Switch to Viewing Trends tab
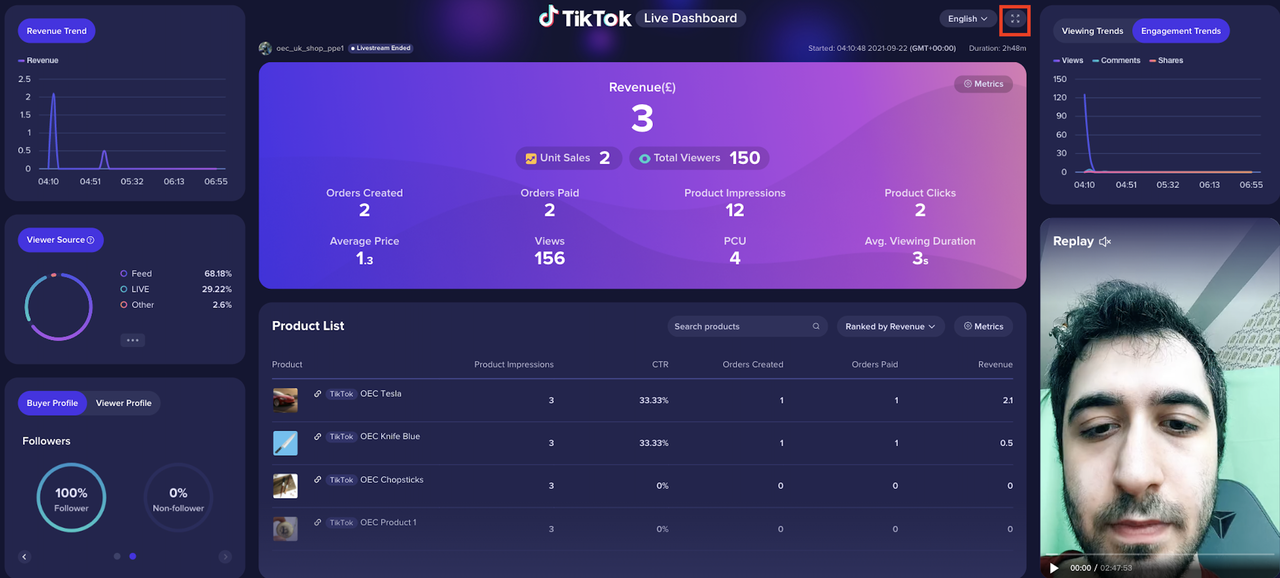 tap(1092, 31)
